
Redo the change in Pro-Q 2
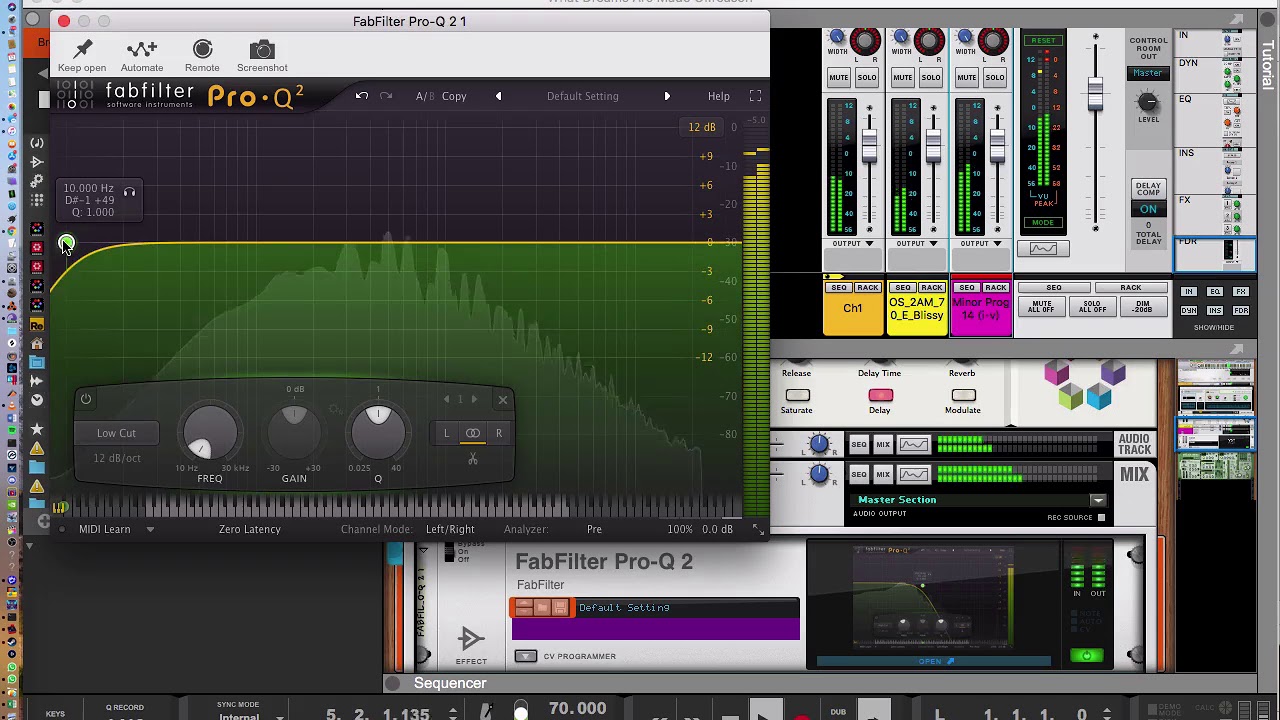click(386, 96)
